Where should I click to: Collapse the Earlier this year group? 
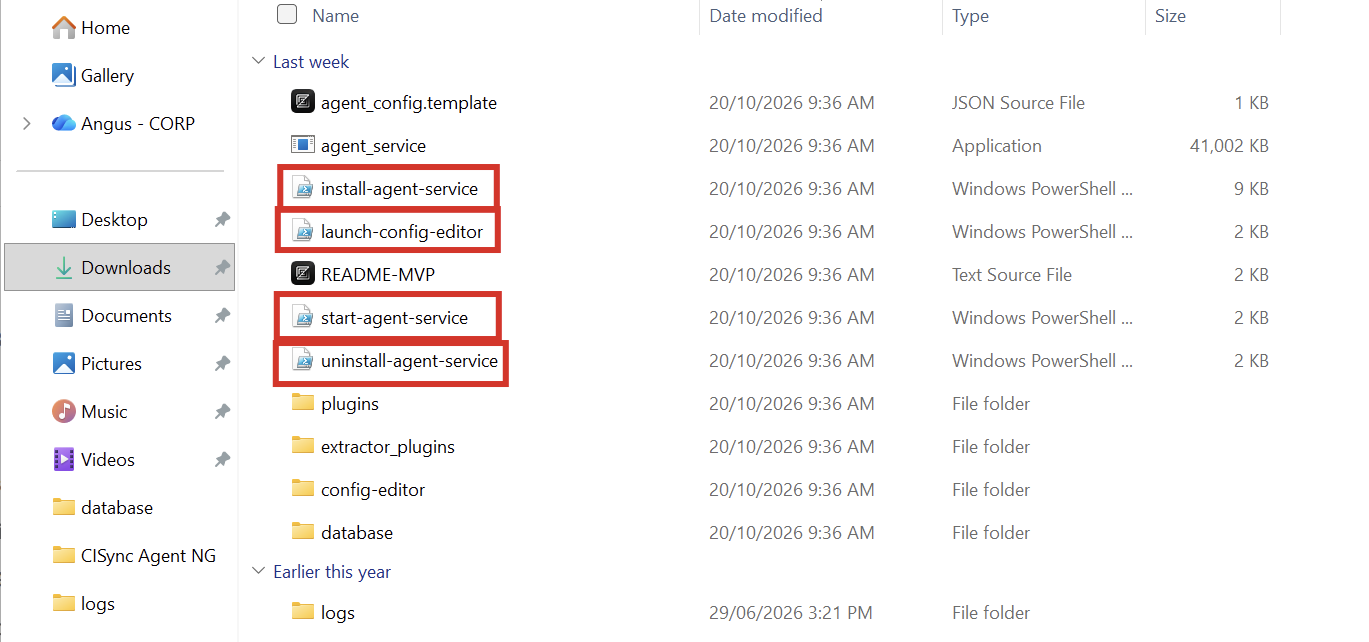click(259, 572)
